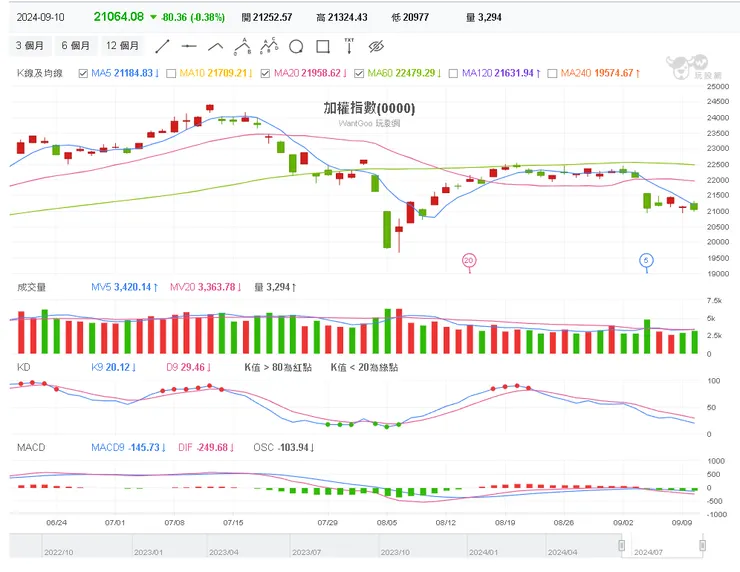Click the MA120 21631.94 label text
The height and width of the screenshot is (572, 740).
pos(501,73)
